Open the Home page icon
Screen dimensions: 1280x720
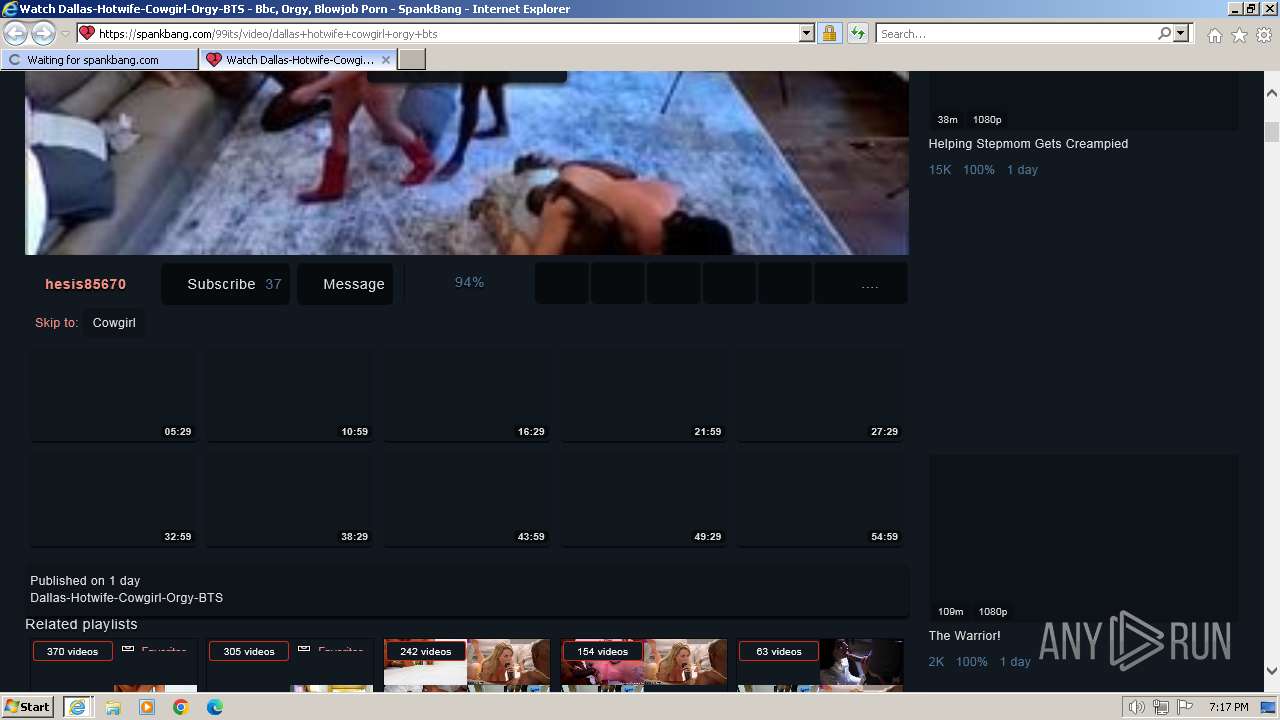click(x=1214, y=35)
